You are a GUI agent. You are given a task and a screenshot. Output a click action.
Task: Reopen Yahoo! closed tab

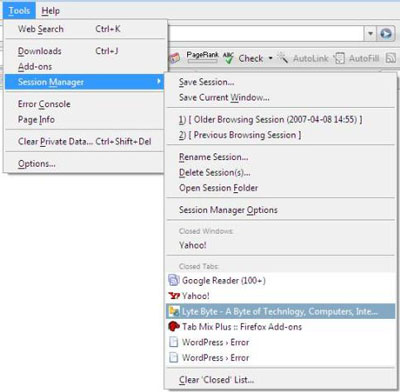[x=281, y=296]
